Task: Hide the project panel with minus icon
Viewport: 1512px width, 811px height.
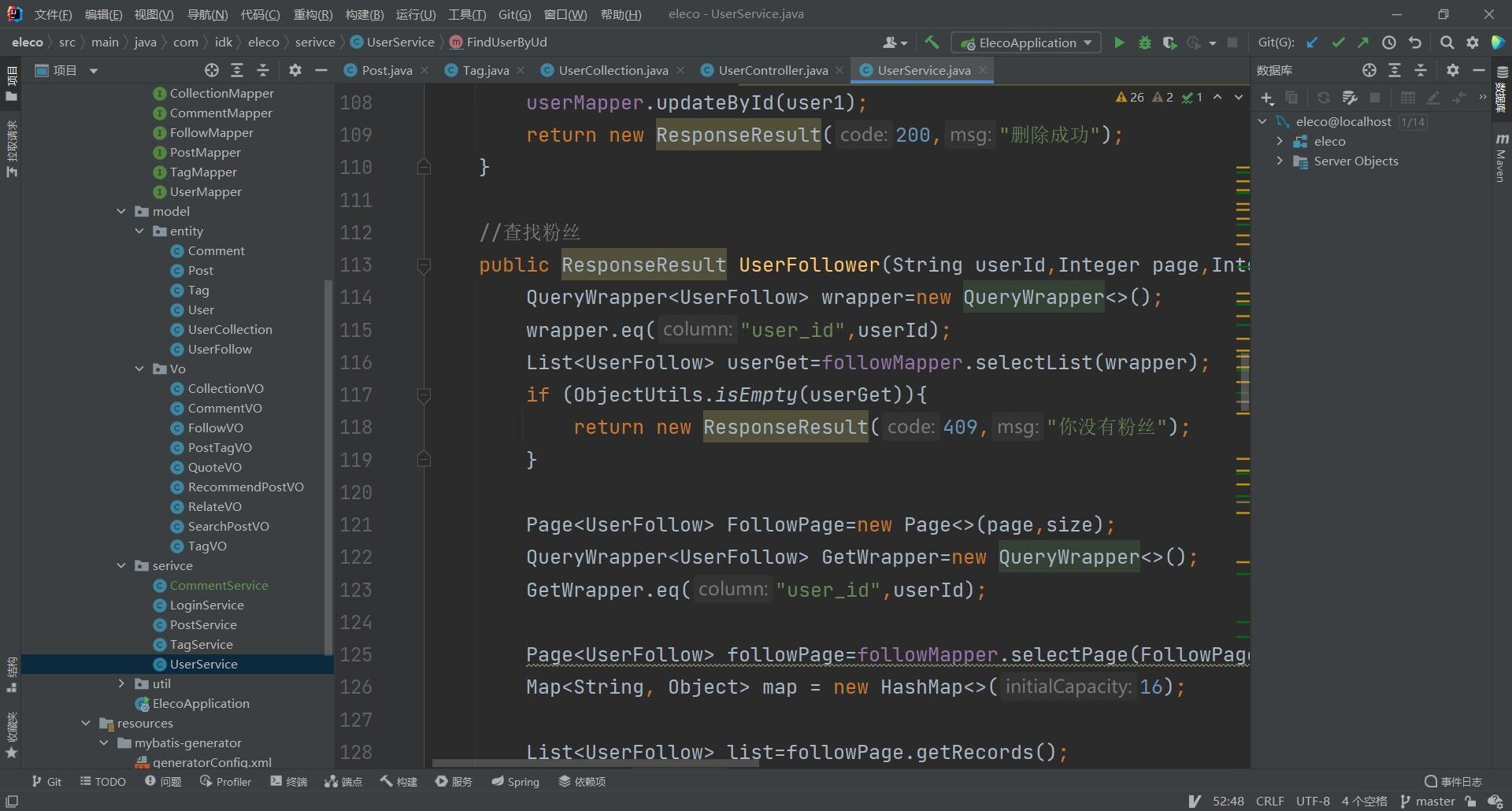Action: (321, 70)
